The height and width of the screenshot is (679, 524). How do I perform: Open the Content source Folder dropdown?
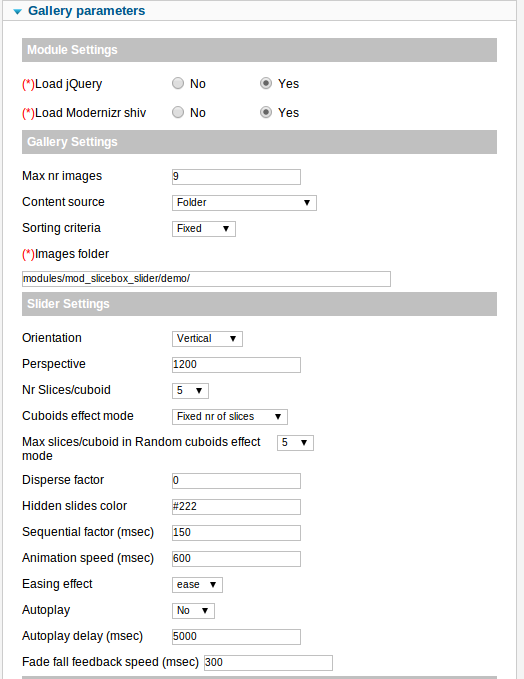coord(244,203)
